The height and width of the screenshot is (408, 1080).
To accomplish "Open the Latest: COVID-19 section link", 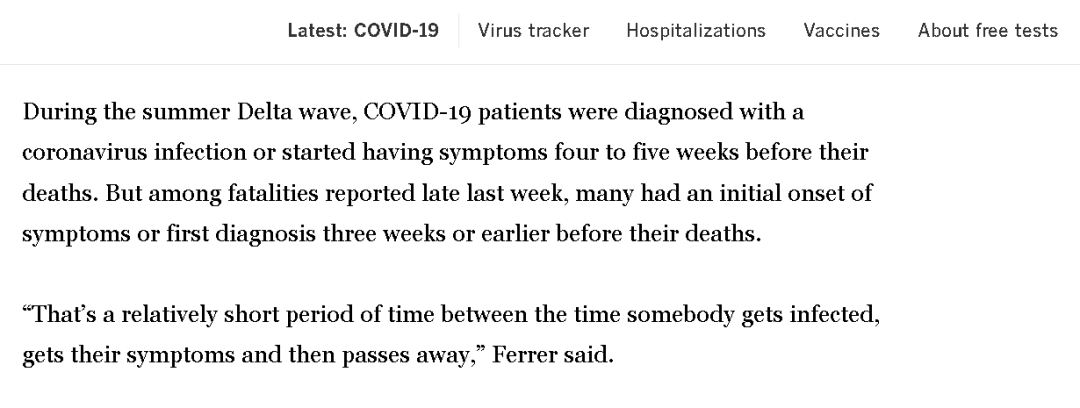I will pos(363,31).
